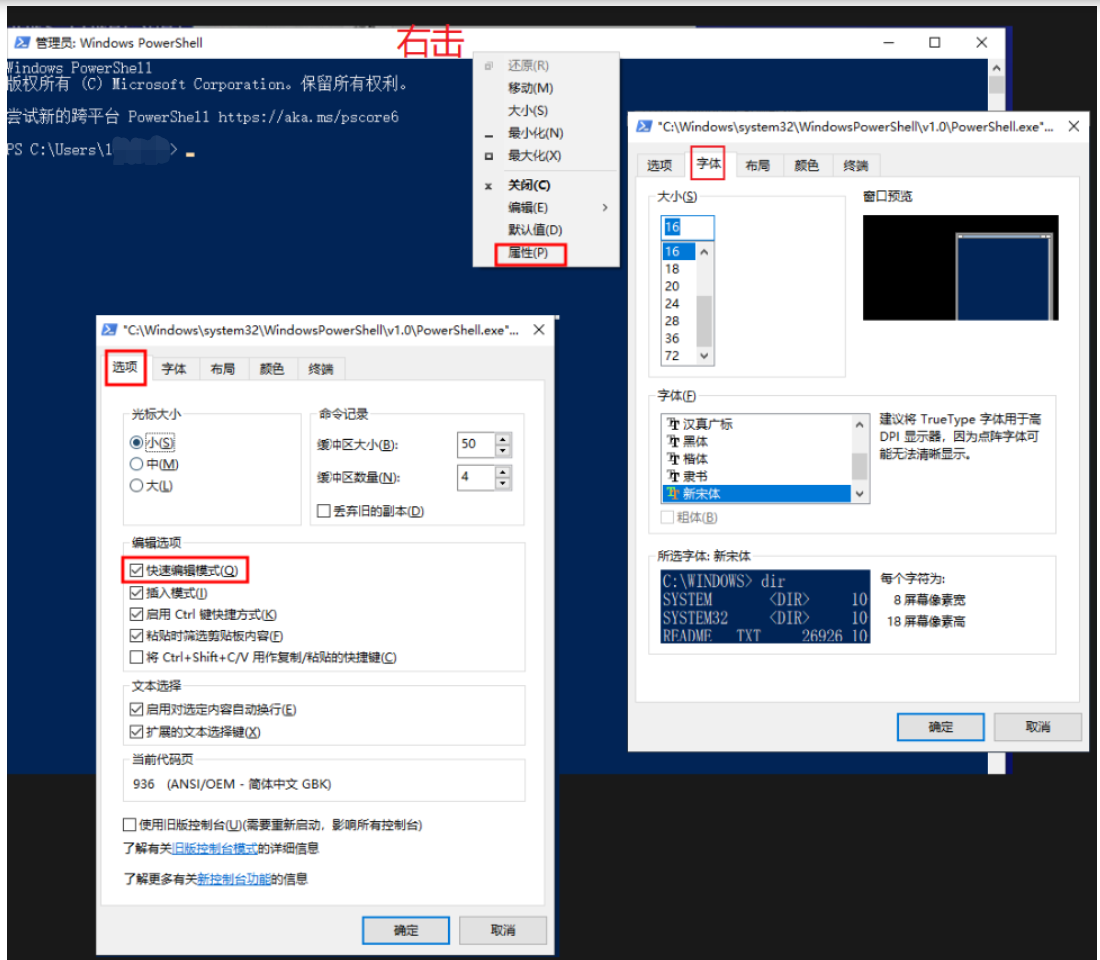
Task: Open the 字体 tab in the Options dialog
Action: click(174, 369)
